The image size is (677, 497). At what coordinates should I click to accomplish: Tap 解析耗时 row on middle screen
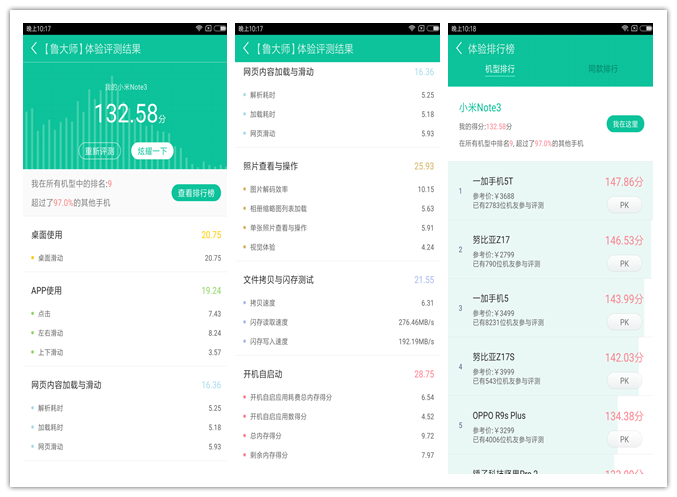click(x=337, y=95)
